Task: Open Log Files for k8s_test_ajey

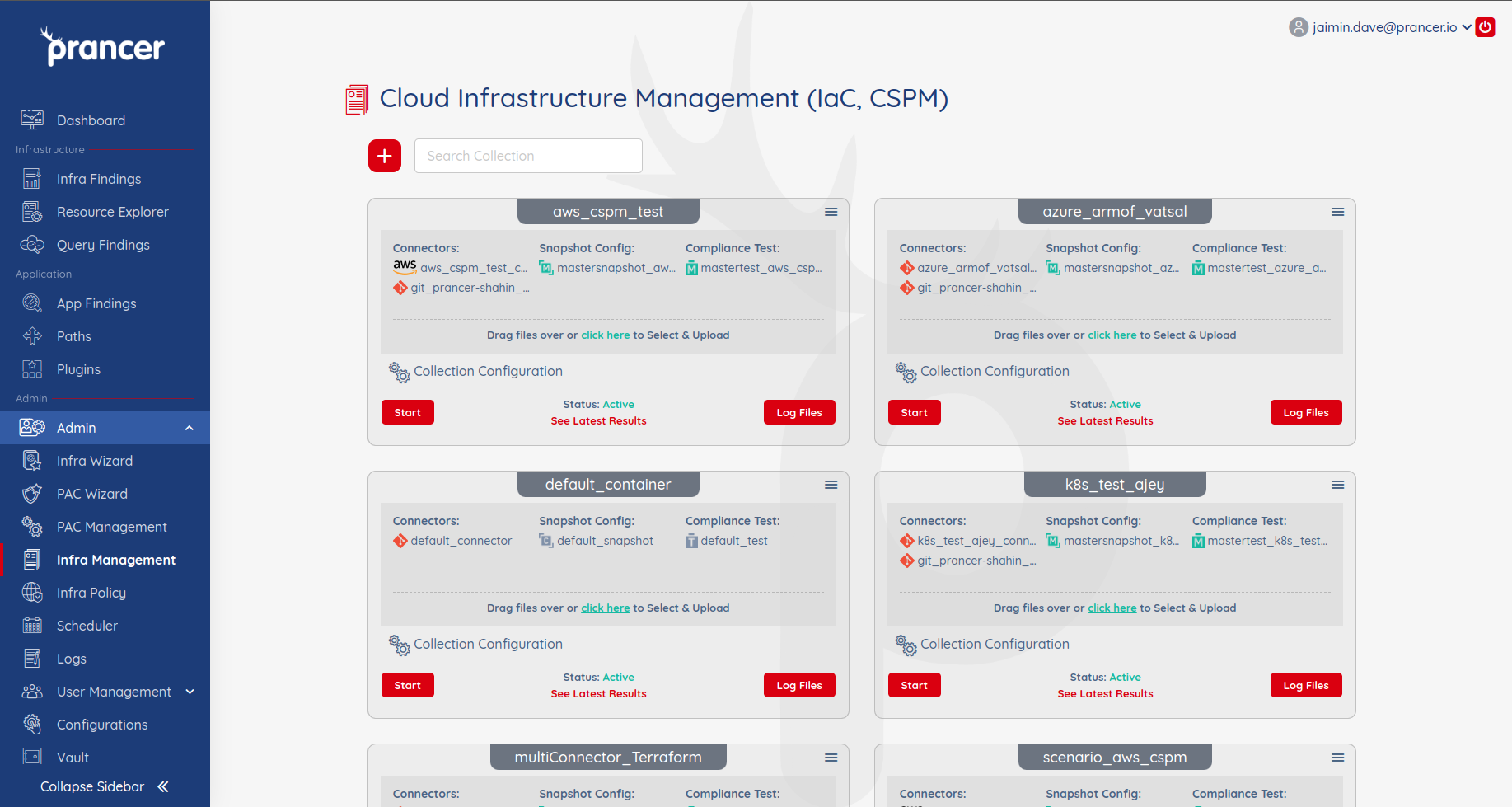Action: click(1306, 685)
